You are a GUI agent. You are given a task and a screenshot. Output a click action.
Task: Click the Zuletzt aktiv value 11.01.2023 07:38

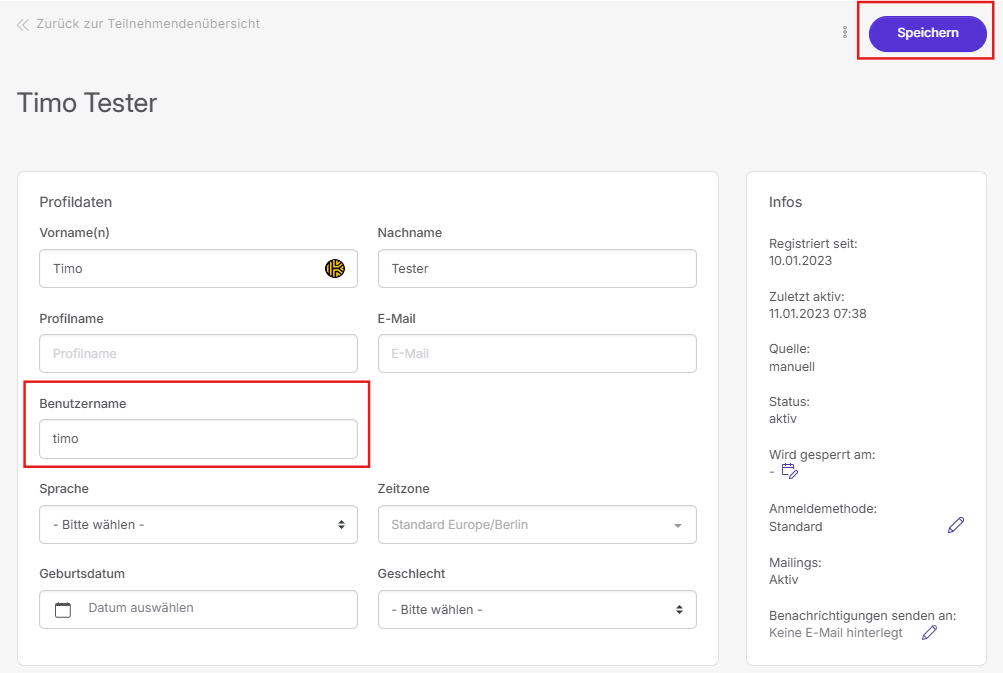point(817,313)
